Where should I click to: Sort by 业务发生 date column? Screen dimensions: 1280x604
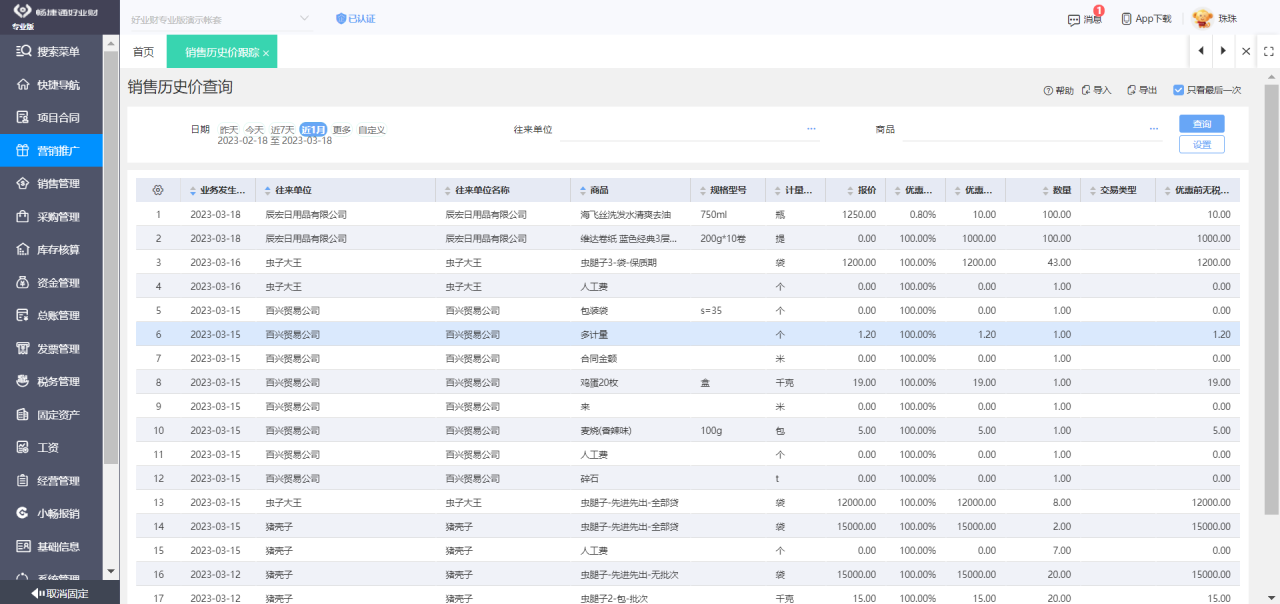coord(217,190)
